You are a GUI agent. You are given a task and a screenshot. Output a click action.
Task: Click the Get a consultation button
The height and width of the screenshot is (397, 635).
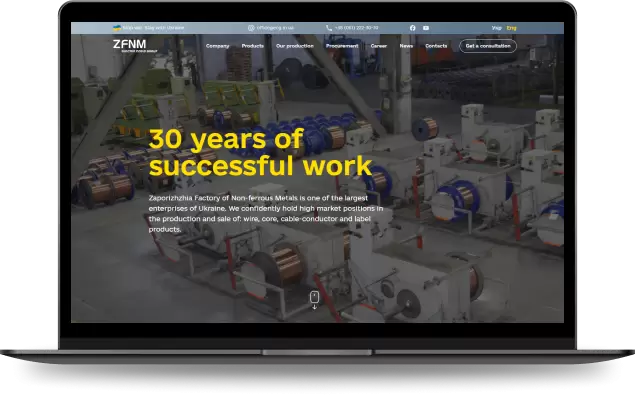(488, 46)
